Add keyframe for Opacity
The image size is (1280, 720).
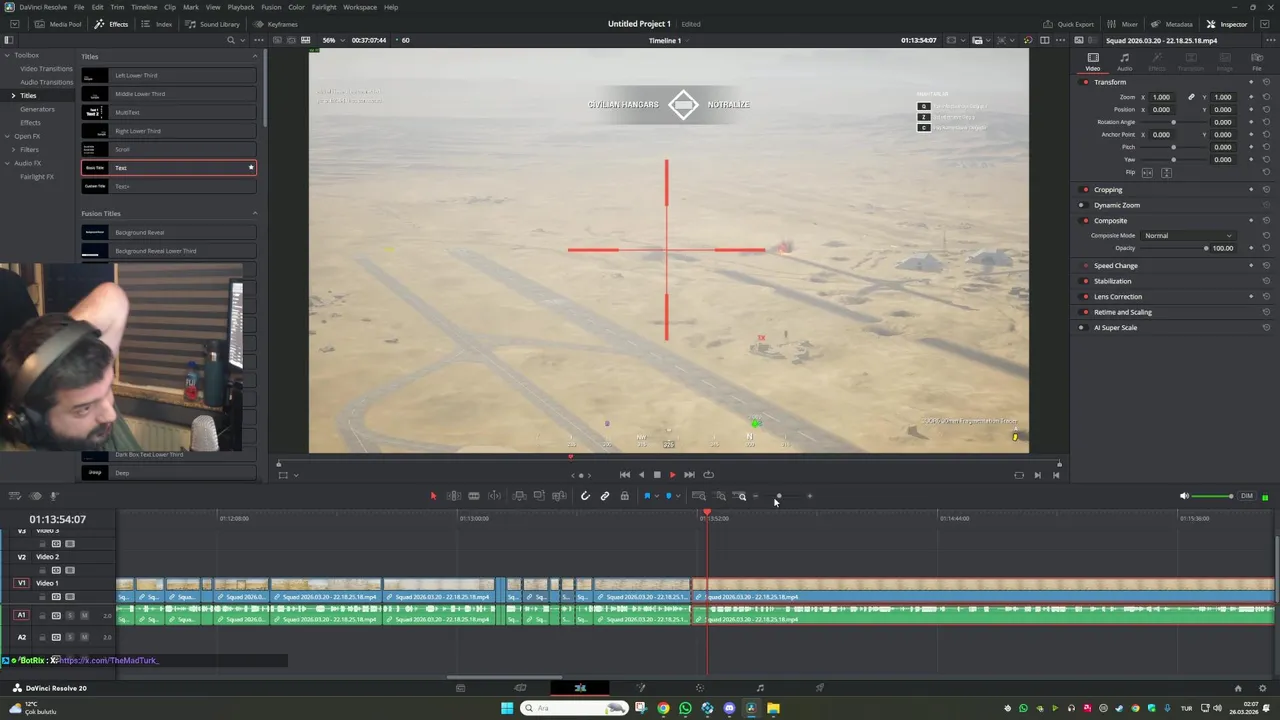tap(1251, 248)
